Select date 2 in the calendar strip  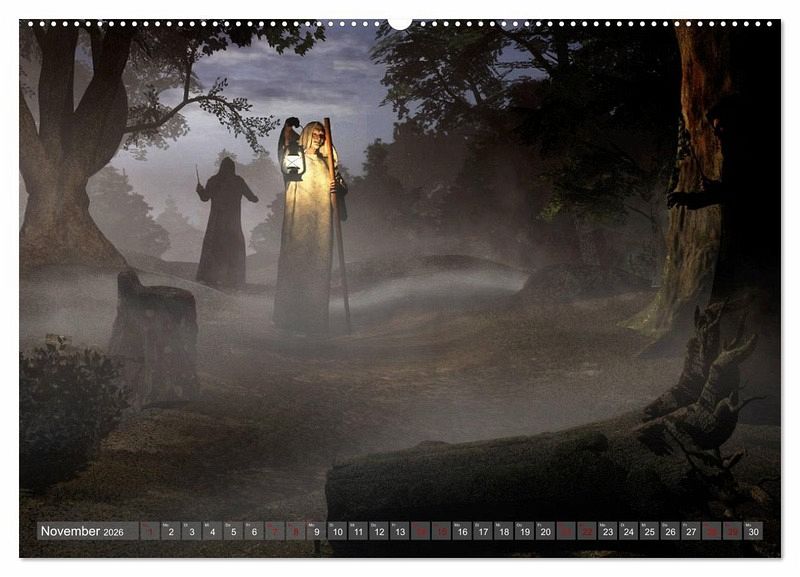[x=170, y=531]
